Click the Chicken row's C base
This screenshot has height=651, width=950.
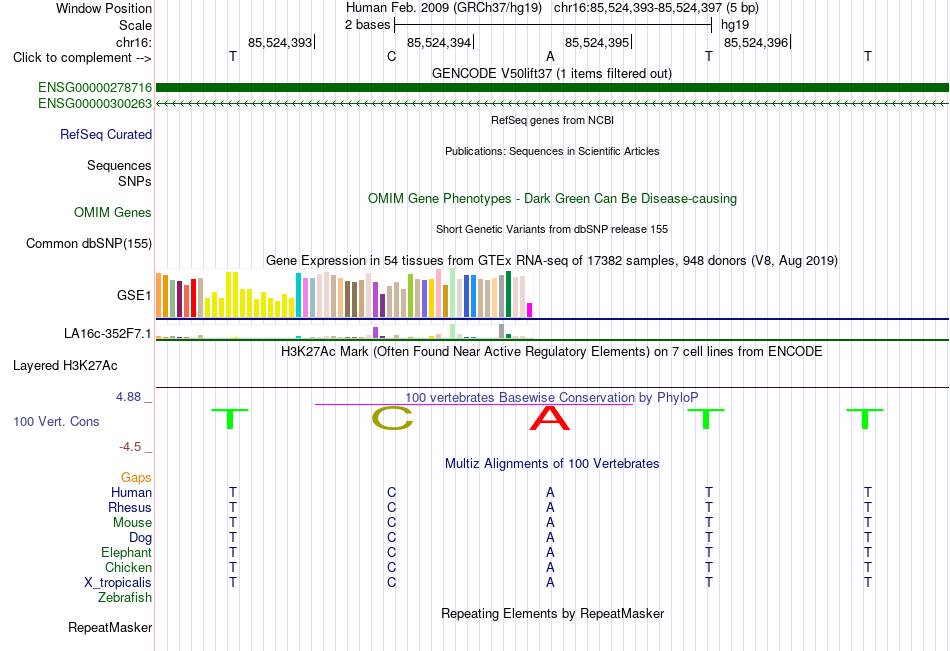(x=391, y=567)
